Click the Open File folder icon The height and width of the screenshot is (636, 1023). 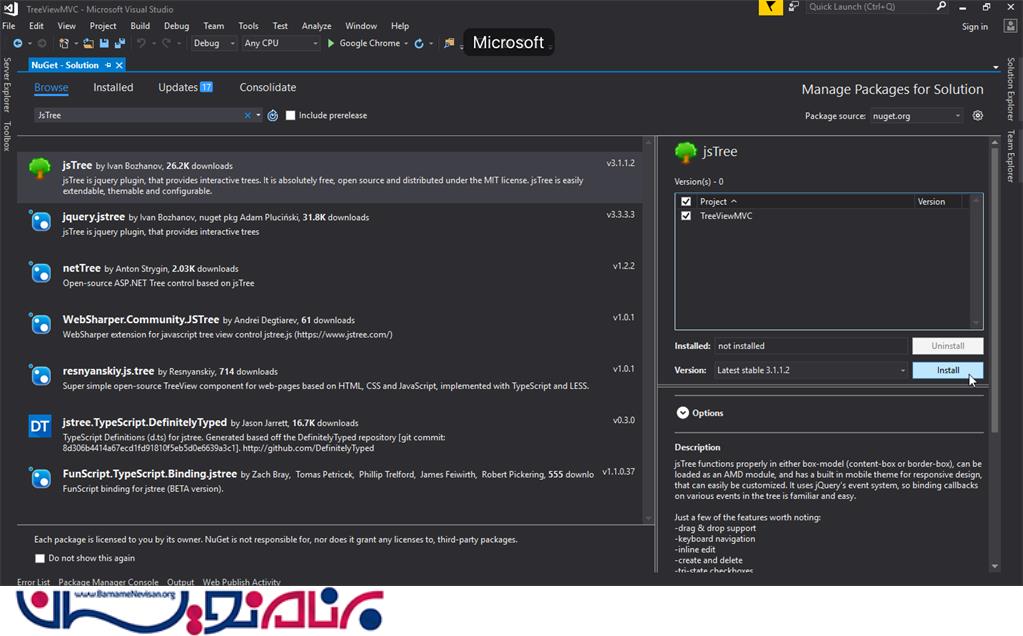click(x=88, y=43)
